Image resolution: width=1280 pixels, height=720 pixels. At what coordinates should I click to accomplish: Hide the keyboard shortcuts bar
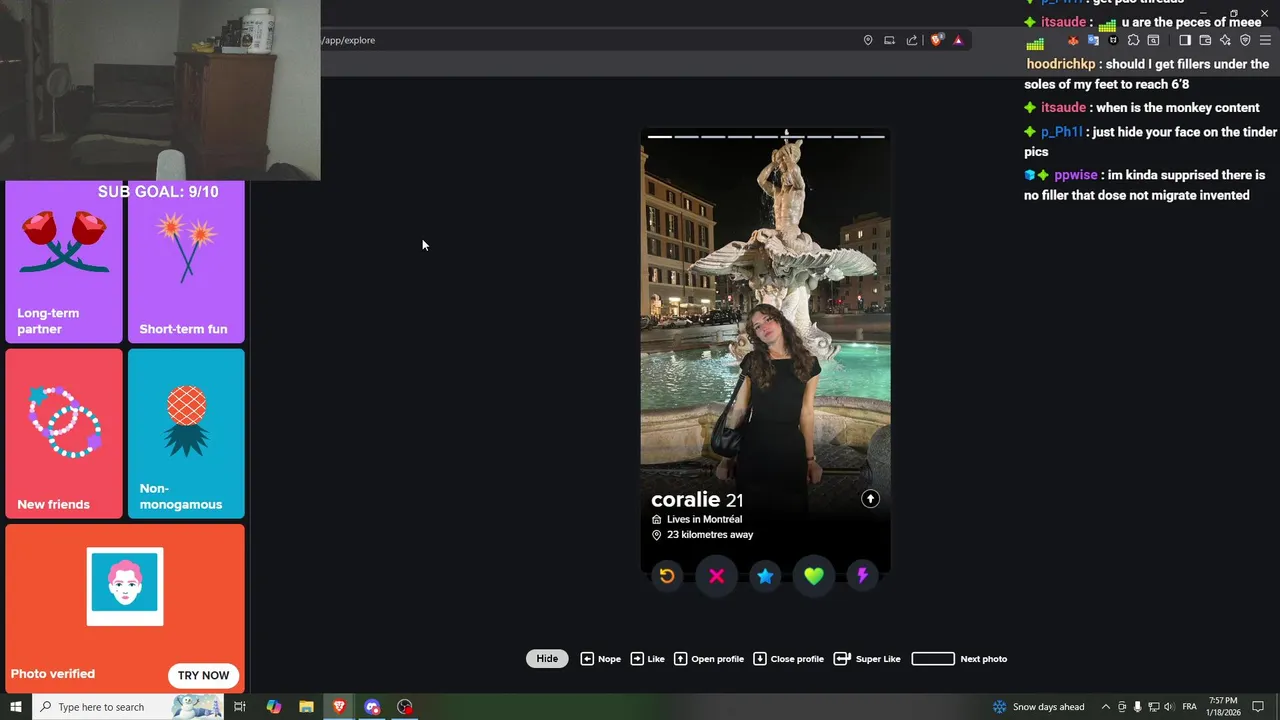pyautogui.click(x=547, y=659)
